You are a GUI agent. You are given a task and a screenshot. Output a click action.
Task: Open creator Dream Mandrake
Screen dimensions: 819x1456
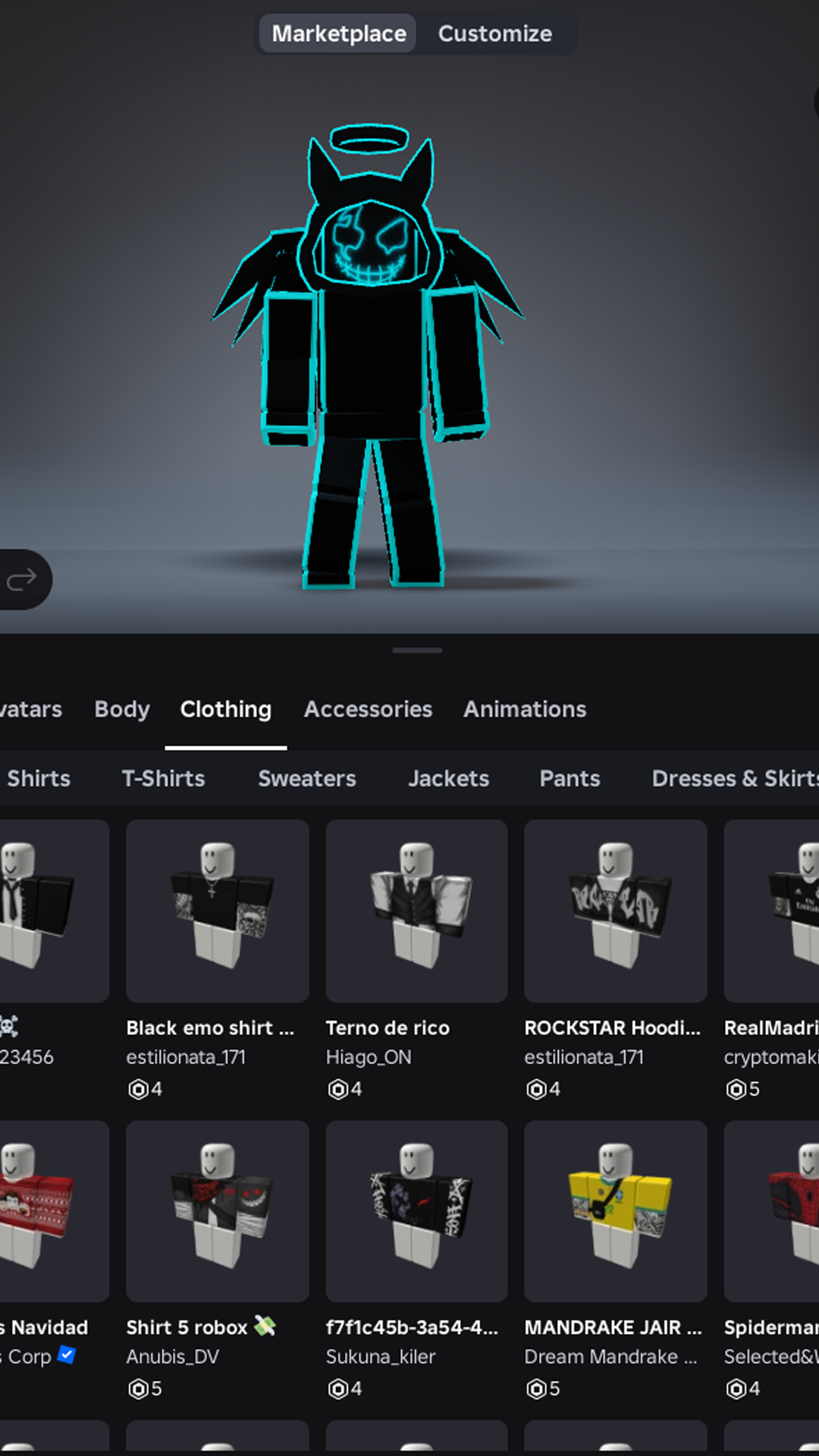click(x=610, y=1357)
